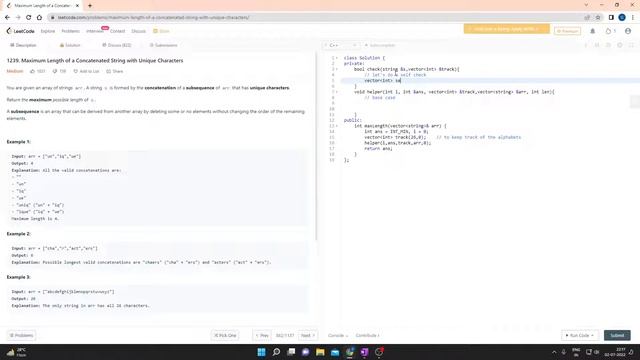The image size is (640, 360).
Task: Open the C++ language dropdown
Action: tap(342, 45)
